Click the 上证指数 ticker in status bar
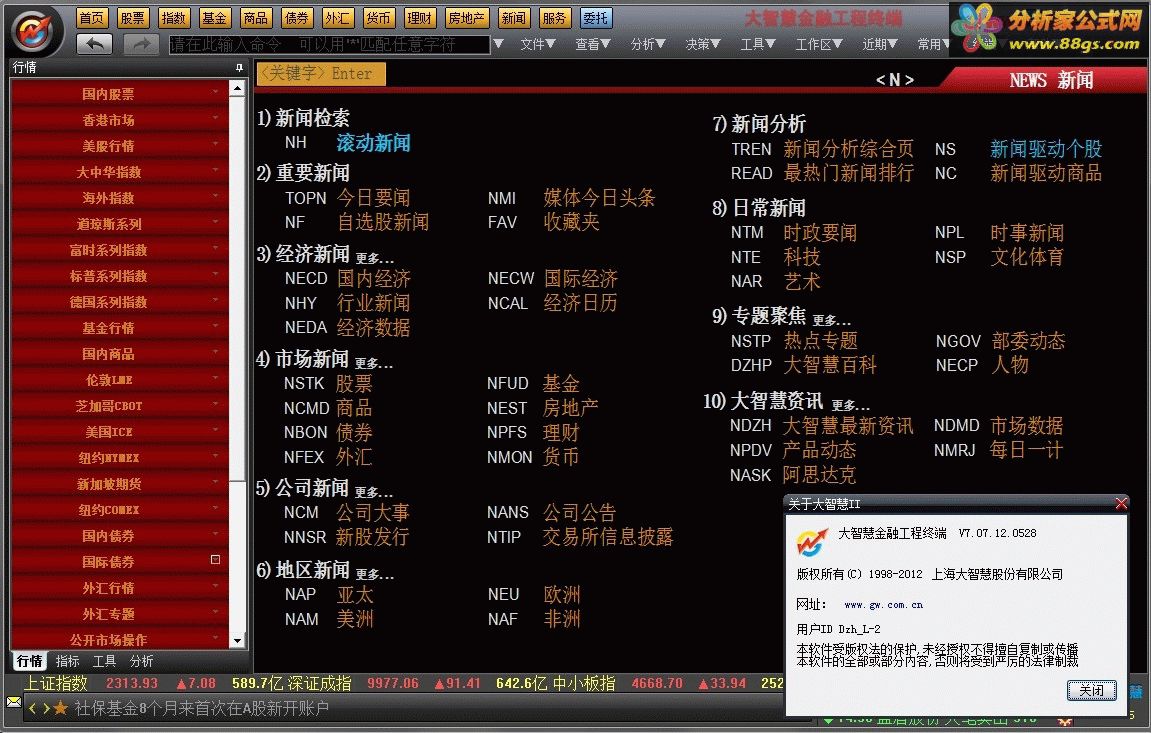Viewport: 1151px width, 733px height. click(x=57, y=683)
